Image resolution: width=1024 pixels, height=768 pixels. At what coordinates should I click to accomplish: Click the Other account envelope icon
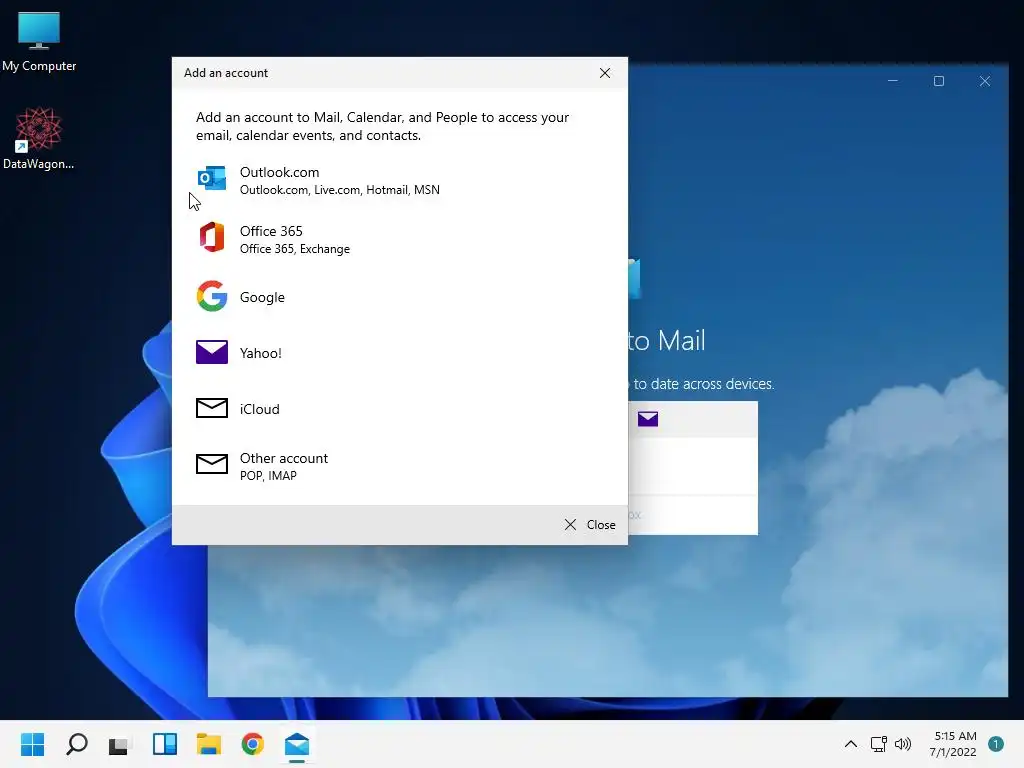[212, 464]
